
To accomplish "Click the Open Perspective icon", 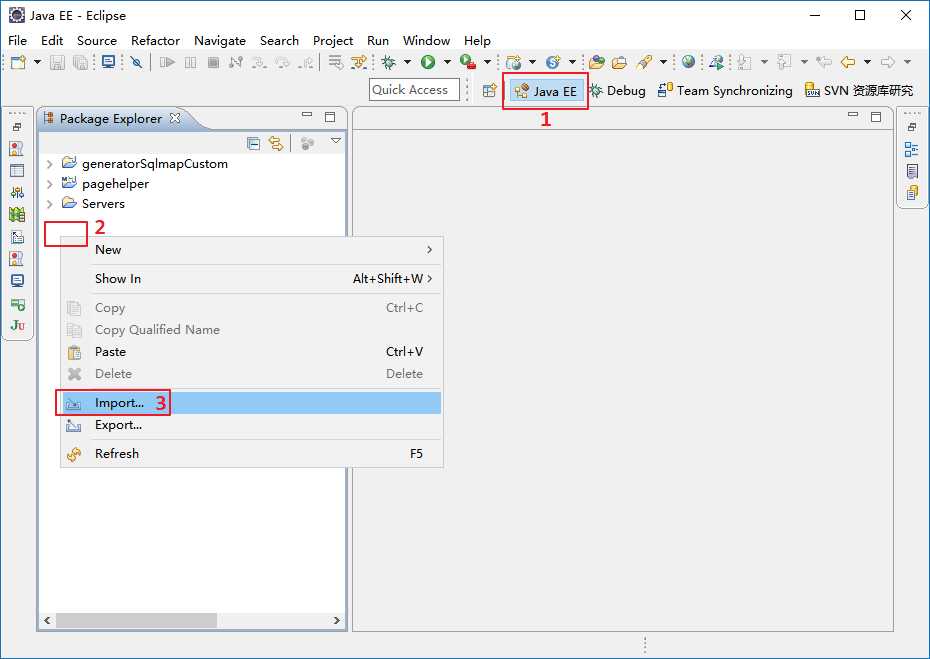I will pos(489,91).
